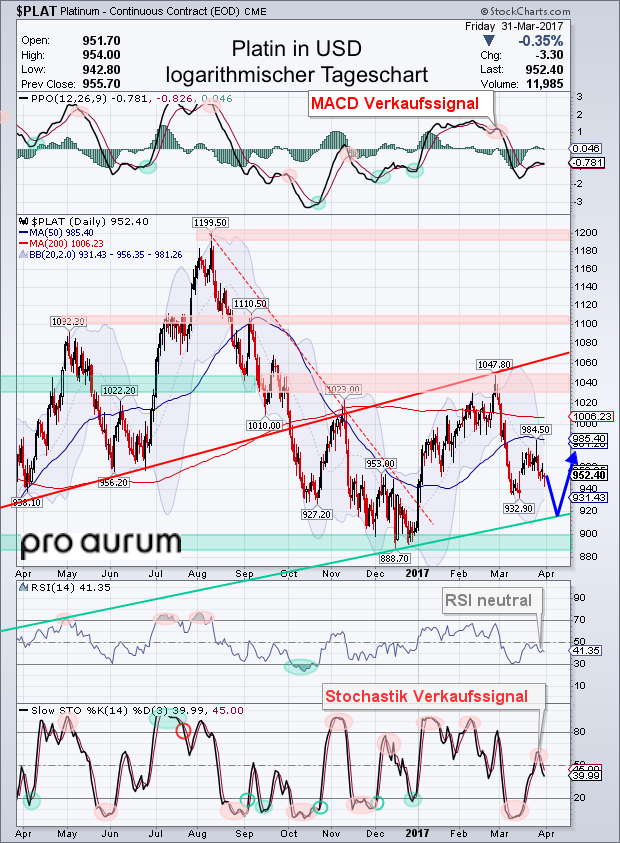
Task: Click the blue down triangle change indicator
Action: pyautogui.click(x=488, y=39)
